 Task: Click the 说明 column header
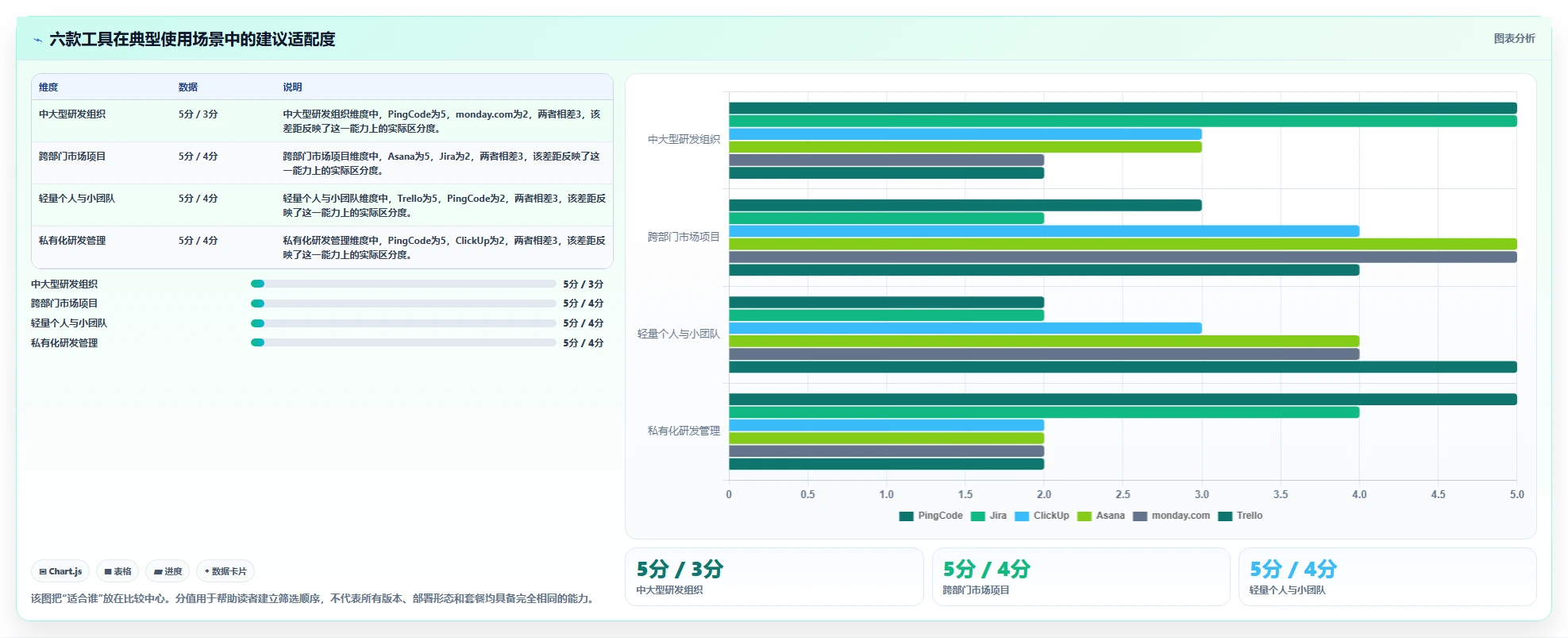click(x=293, y=87)
